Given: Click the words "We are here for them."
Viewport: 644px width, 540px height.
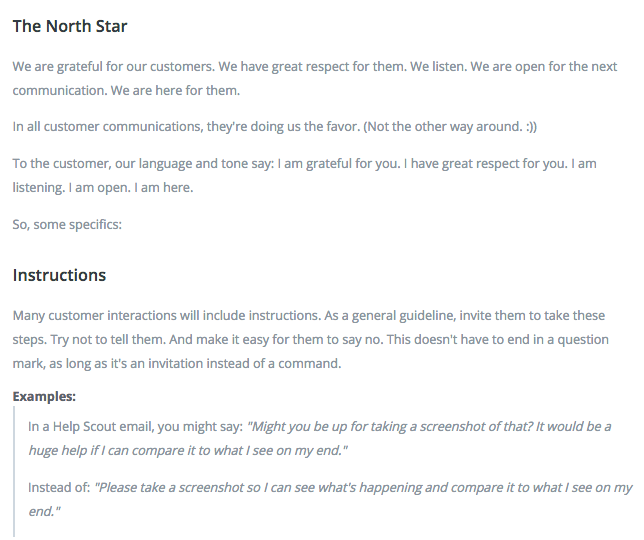Looking at the screenshot, I should pos(175,90).
